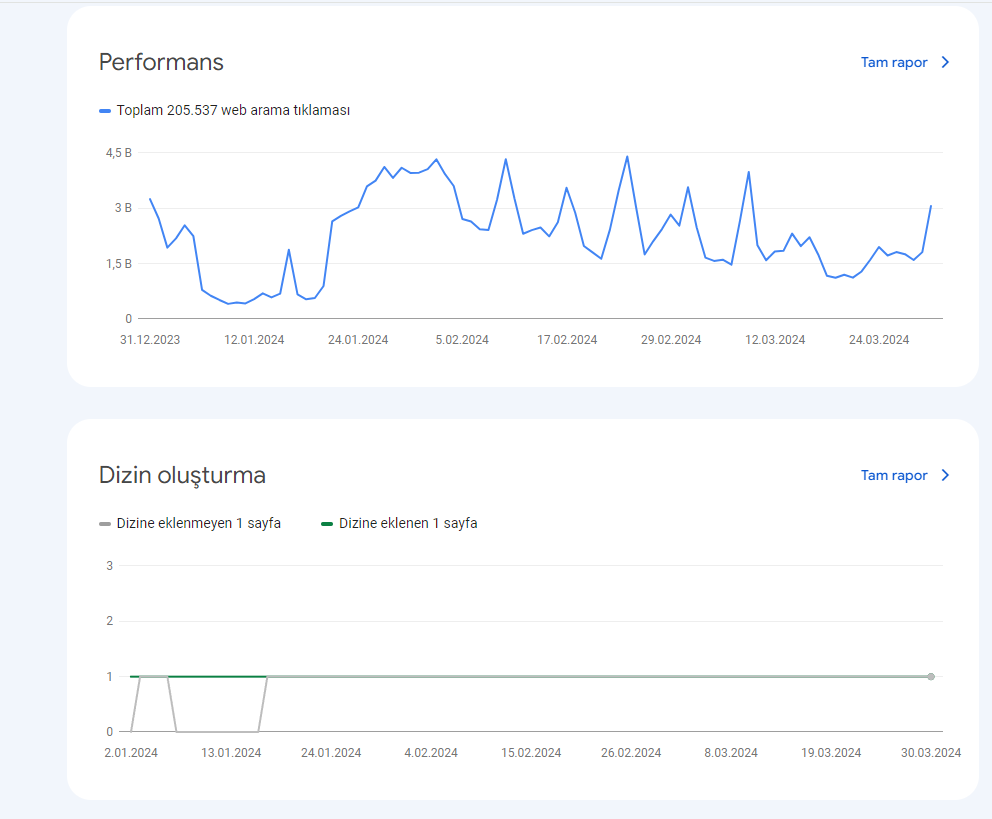Select the Dizine eklenen 1 sayfa legend label
Viewport: 992px width, 819px height.
click(408, 523)
